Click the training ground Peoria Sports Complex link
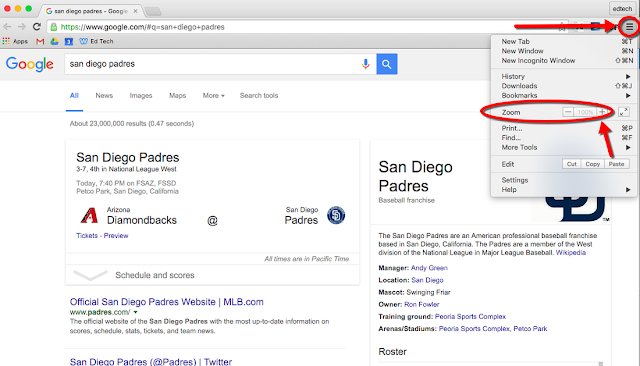Viewport: 640px width, 366px height. [x=470, y=317]
